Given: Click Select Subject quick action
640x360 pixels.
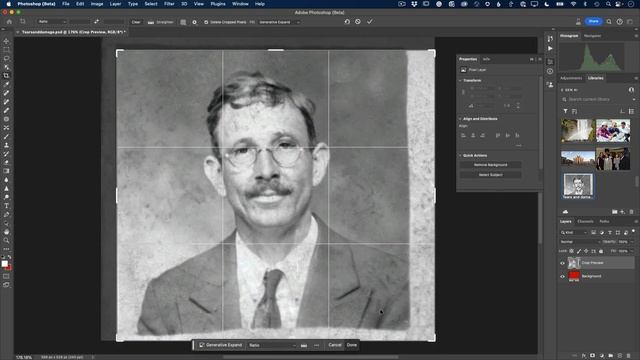Looking at the screenshot, I should point(490,175).
